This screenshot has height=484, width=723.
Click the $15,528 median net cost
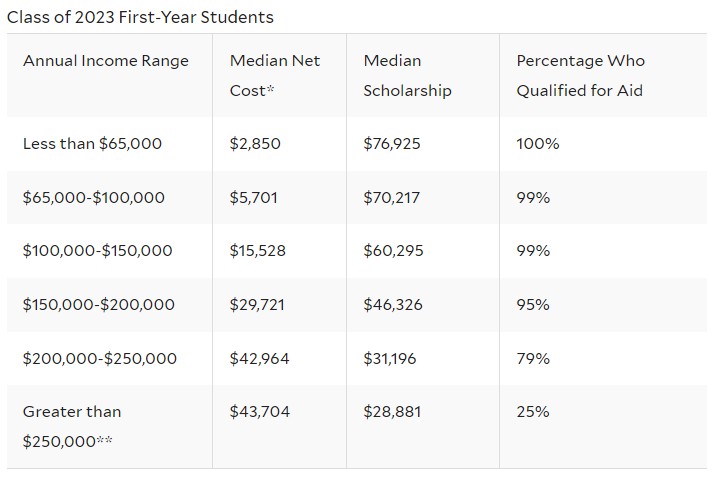coord(258,251)
